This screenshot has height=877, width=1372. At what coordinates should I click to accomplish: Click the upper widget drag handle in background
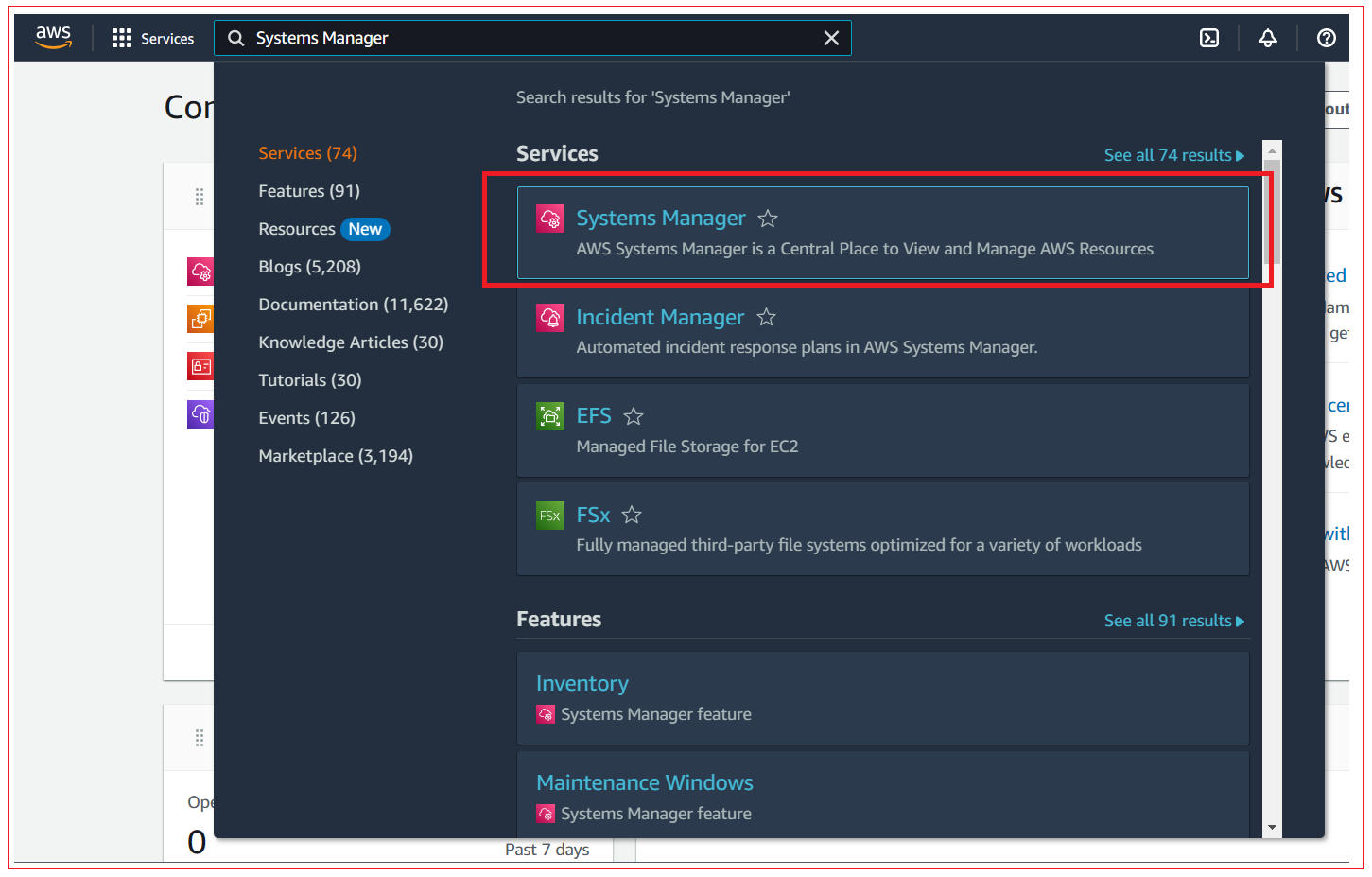tap(200, 197)
